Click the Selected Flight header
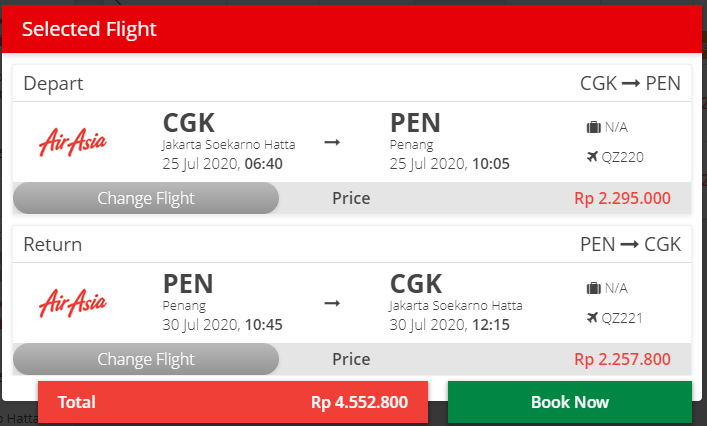 pos(89,29)
